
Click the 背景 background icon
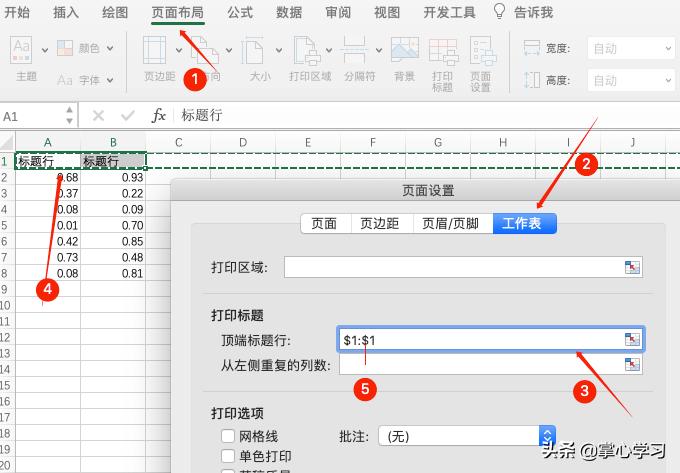pos(405,50)
